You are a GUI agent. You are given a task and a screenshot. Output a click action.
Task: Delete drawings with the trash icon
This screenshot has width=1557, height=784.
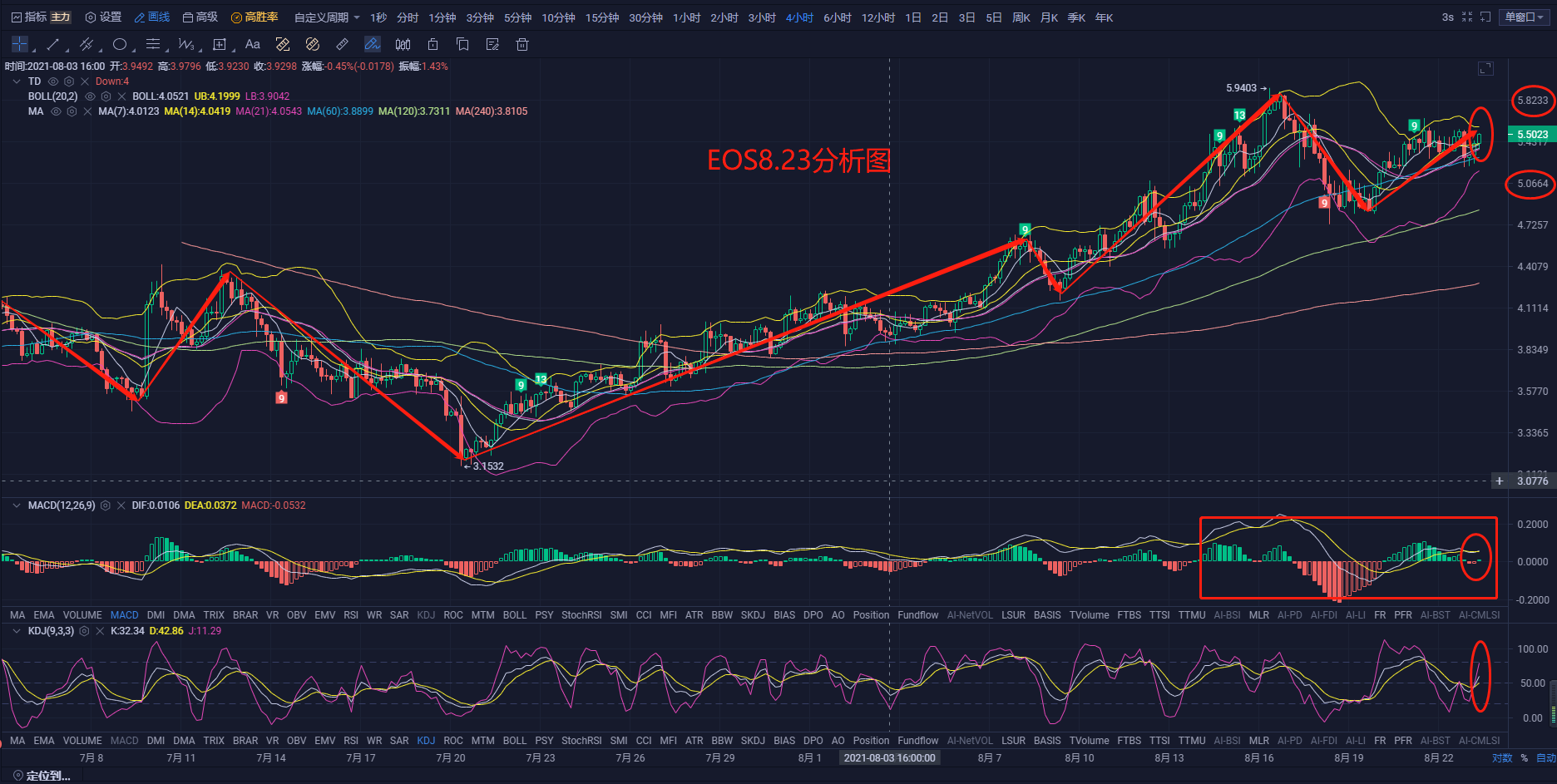(522, 44)
